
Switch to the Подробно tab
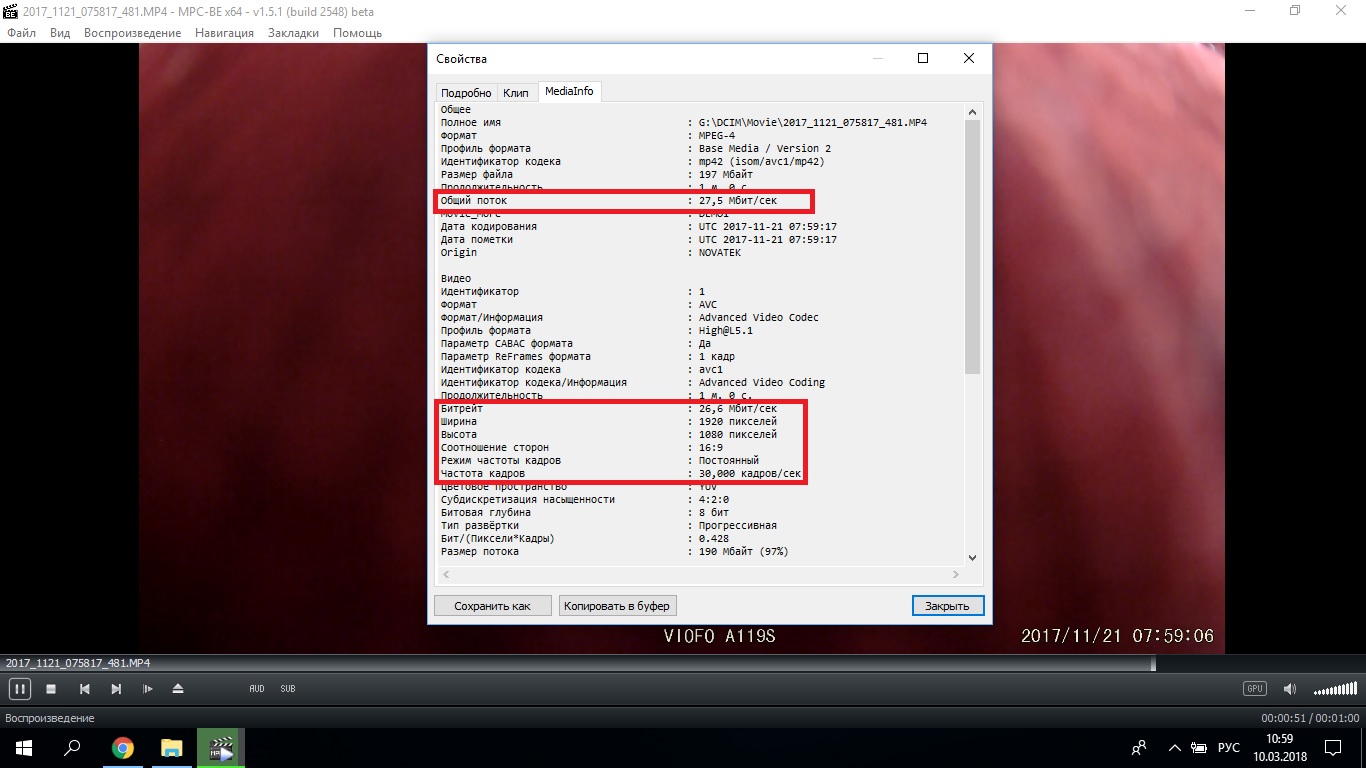pyautogui.click(x=466, y=92)
